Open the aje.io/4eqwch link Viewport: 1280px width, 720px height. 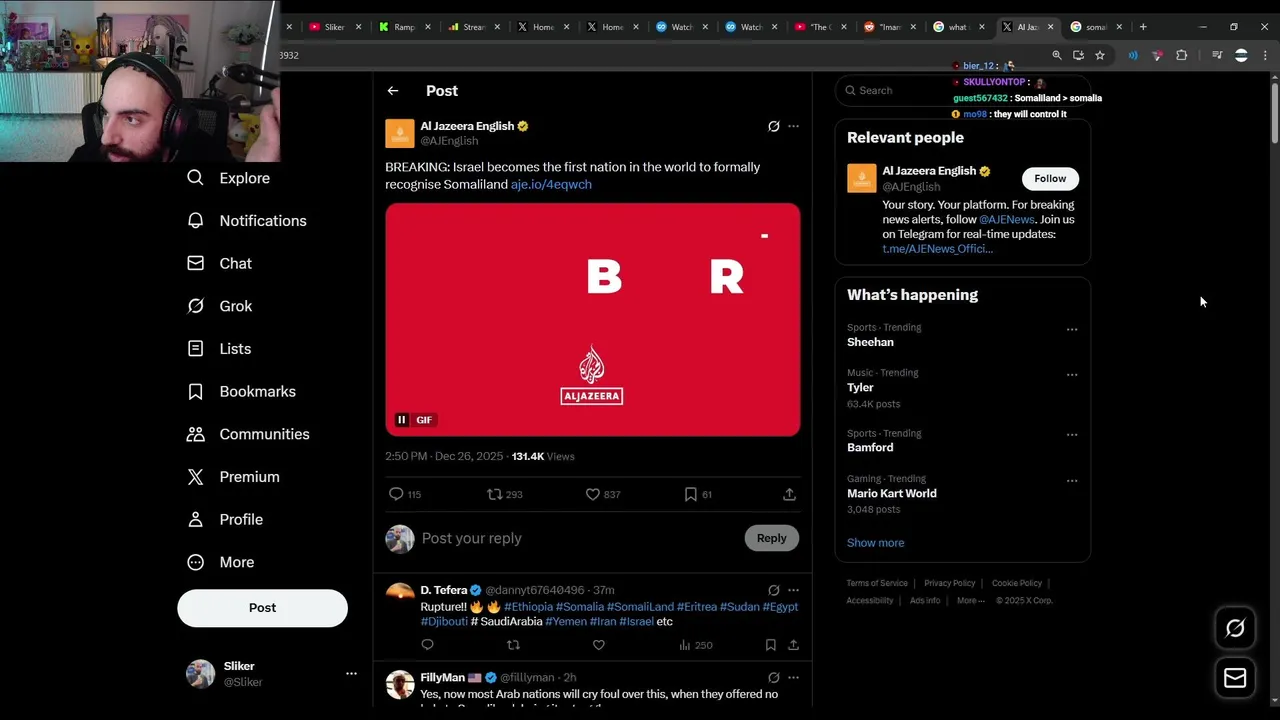click(551, 185)
